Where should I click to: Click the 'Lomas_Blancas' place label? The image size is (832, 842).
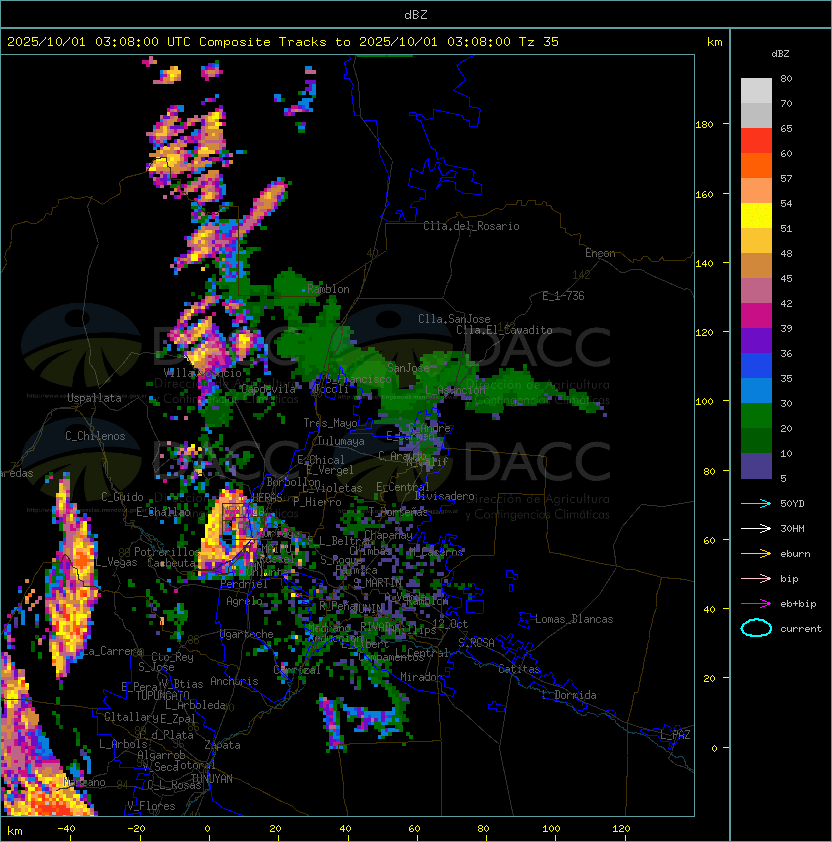[574, 619]
